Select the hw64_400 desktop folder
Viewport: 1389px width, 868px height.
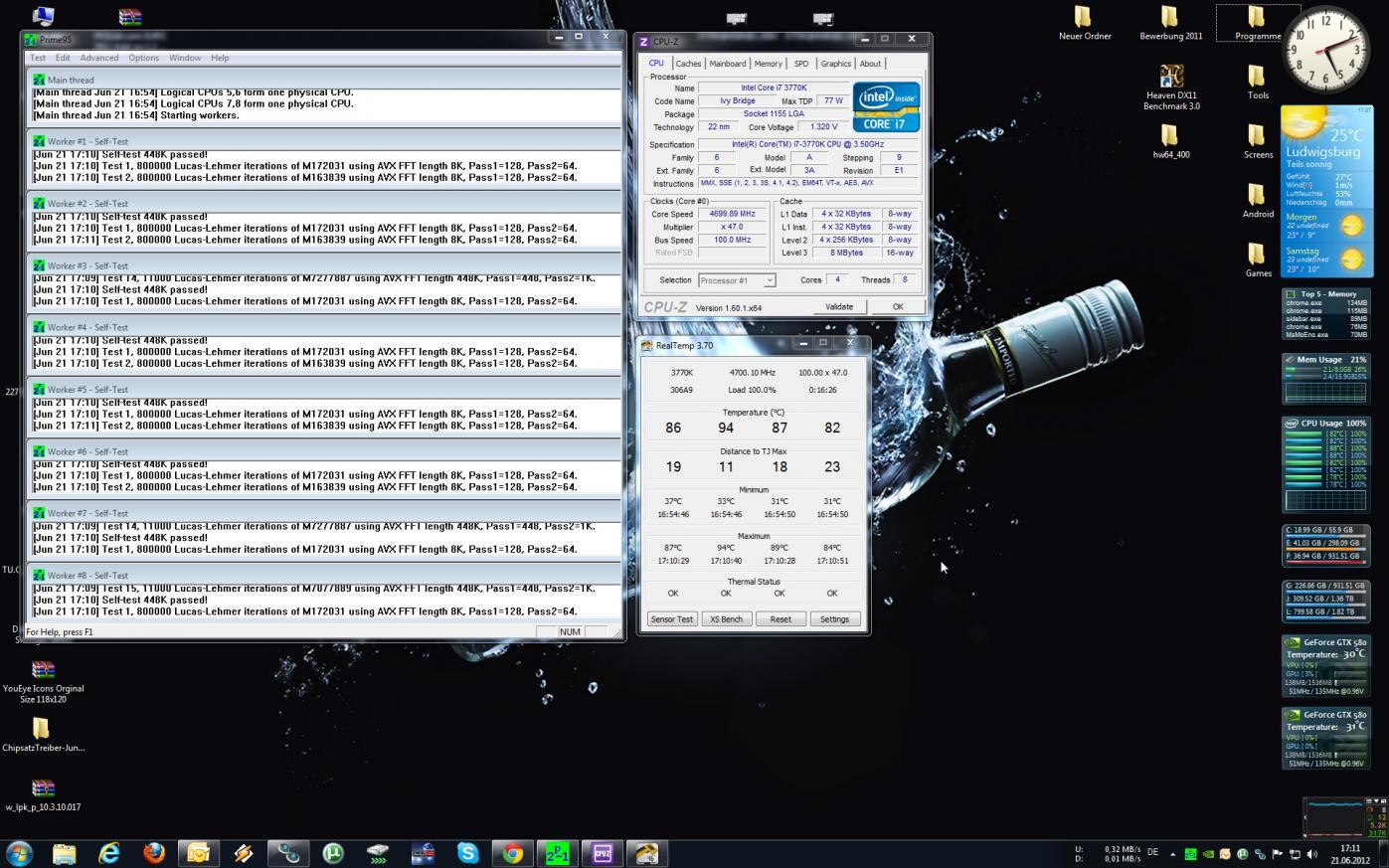coord(1171,141)
